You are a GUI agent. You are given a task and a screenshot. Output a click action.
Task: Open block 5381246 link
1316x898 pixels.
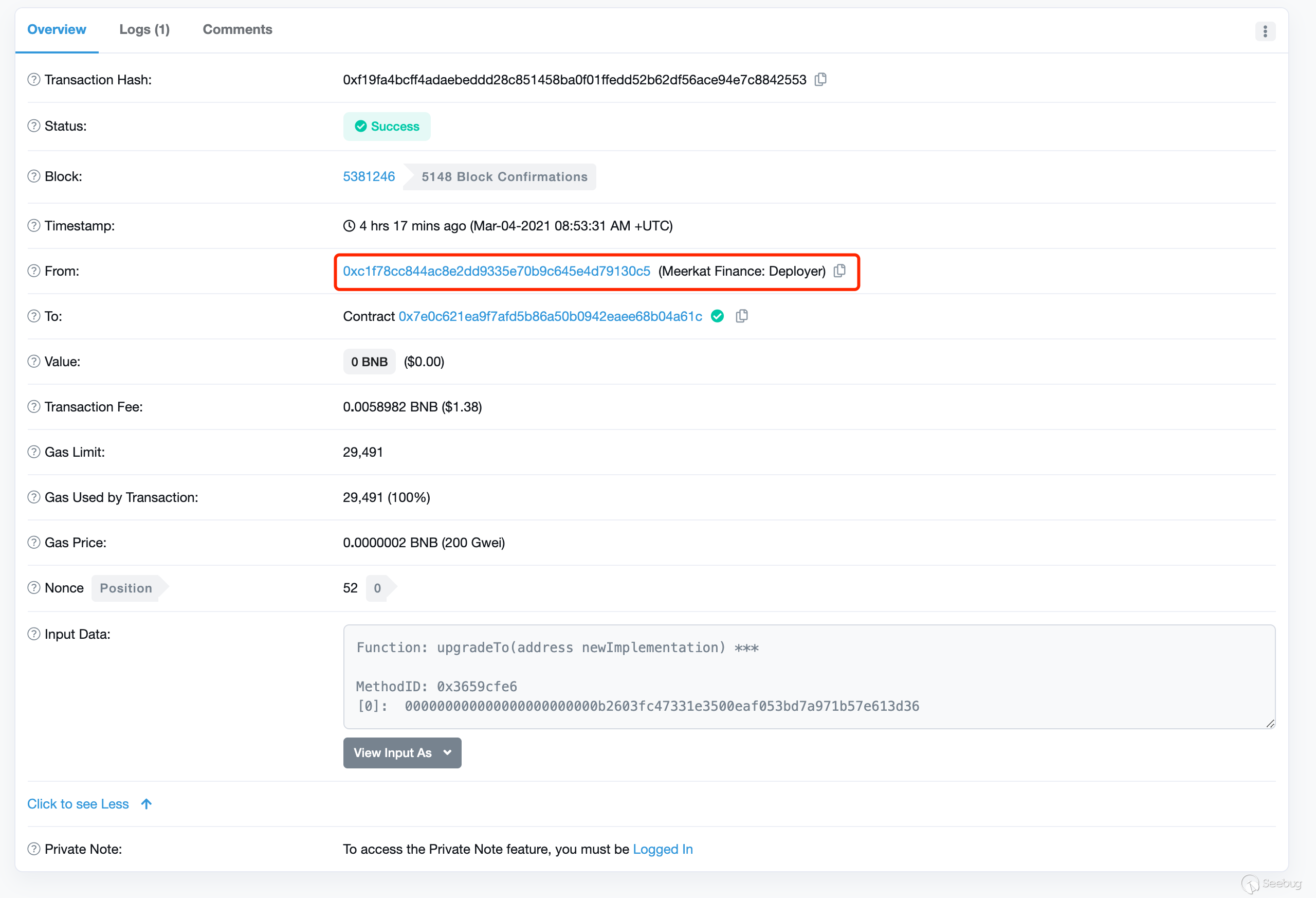tap(369, 177)
